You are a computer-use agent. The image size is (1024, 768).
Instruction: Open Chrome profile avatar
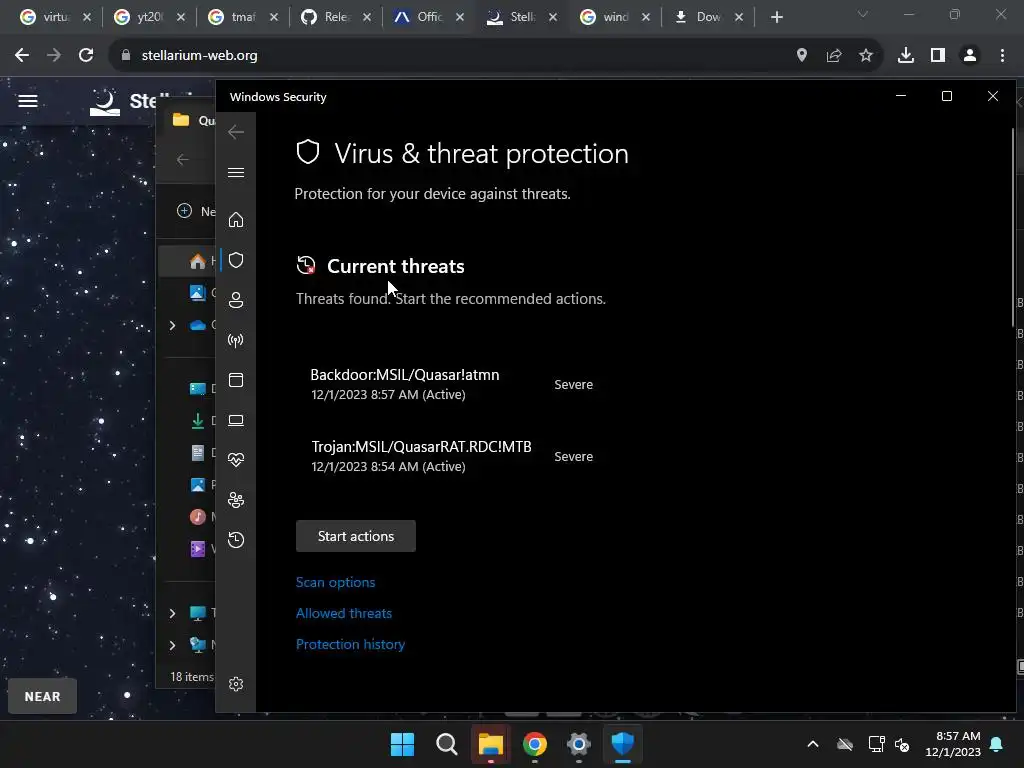970,56
